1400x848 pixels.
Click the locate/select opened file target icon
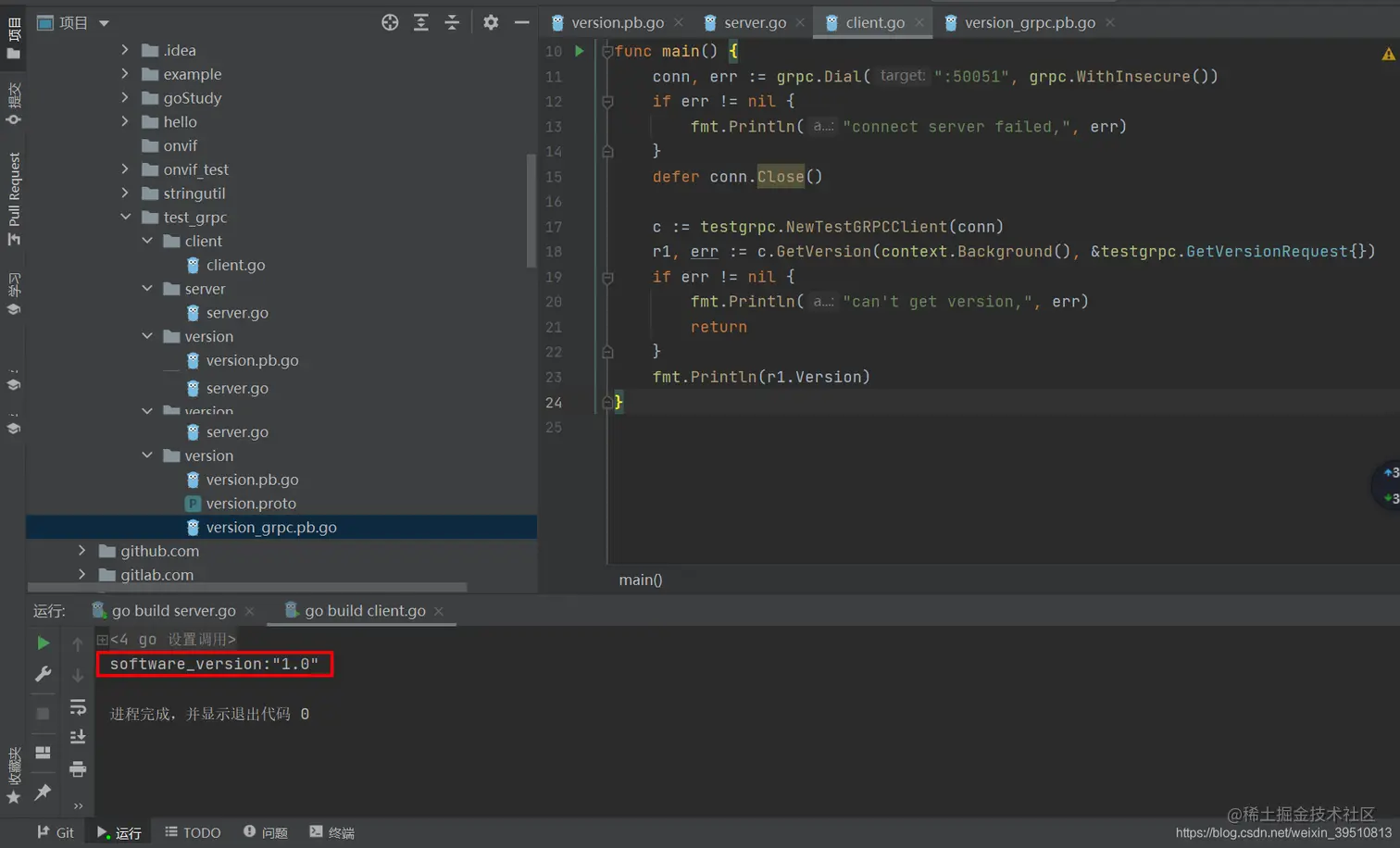390,22
